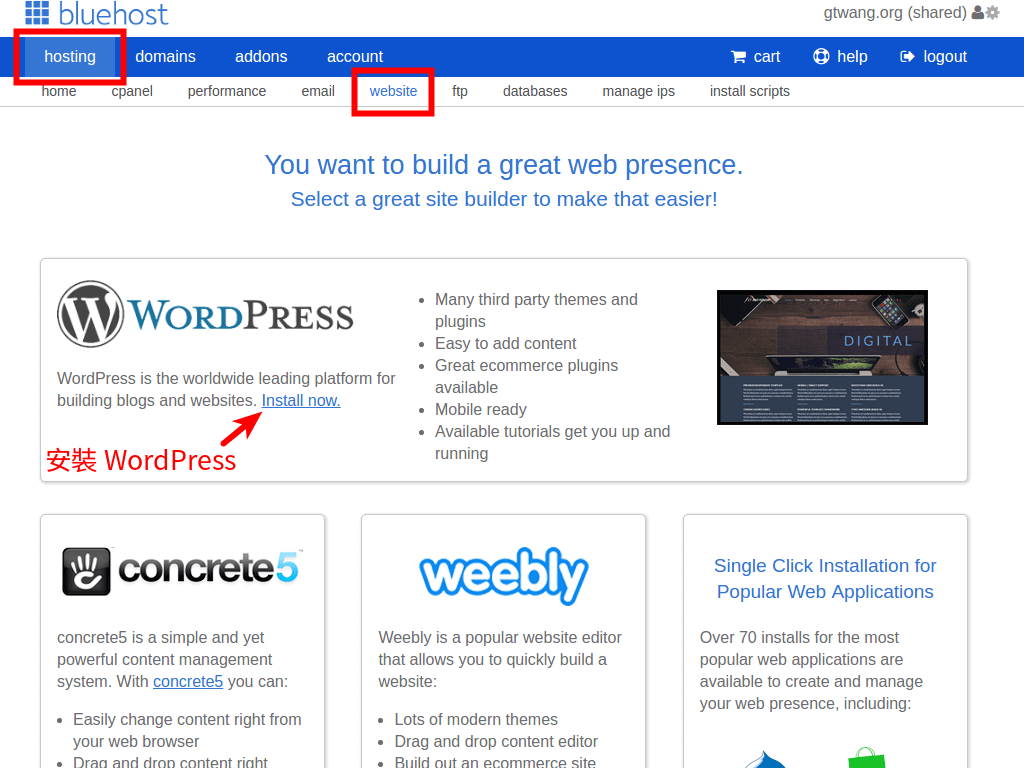This screenshot has height=768, width=1024.
Task: Click the Weebly logo
Action: [x=503, y=575]
